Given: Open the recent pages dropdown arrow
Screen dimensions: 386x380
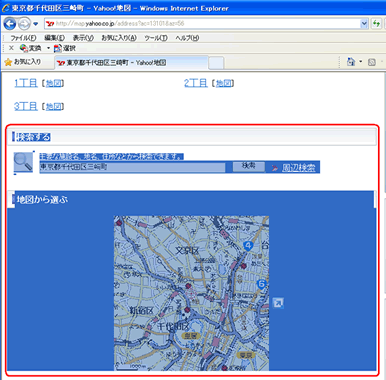Looking at the screenshot, I should (36, 24).
